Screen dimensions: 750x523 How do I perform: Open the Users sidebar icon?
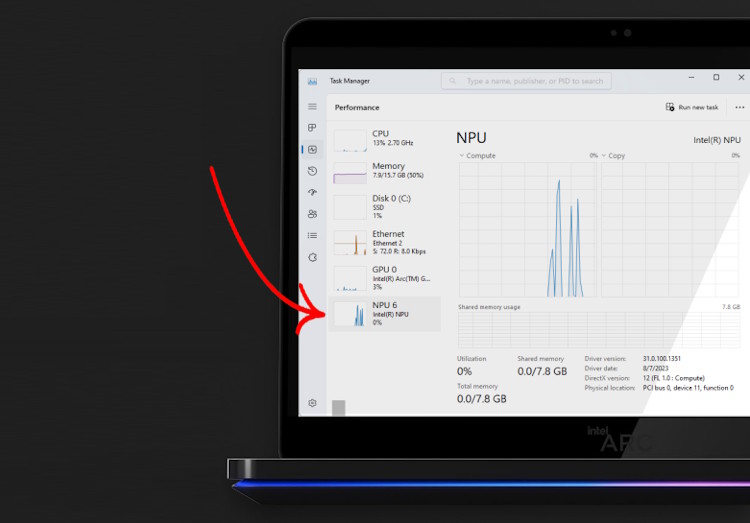312,214
